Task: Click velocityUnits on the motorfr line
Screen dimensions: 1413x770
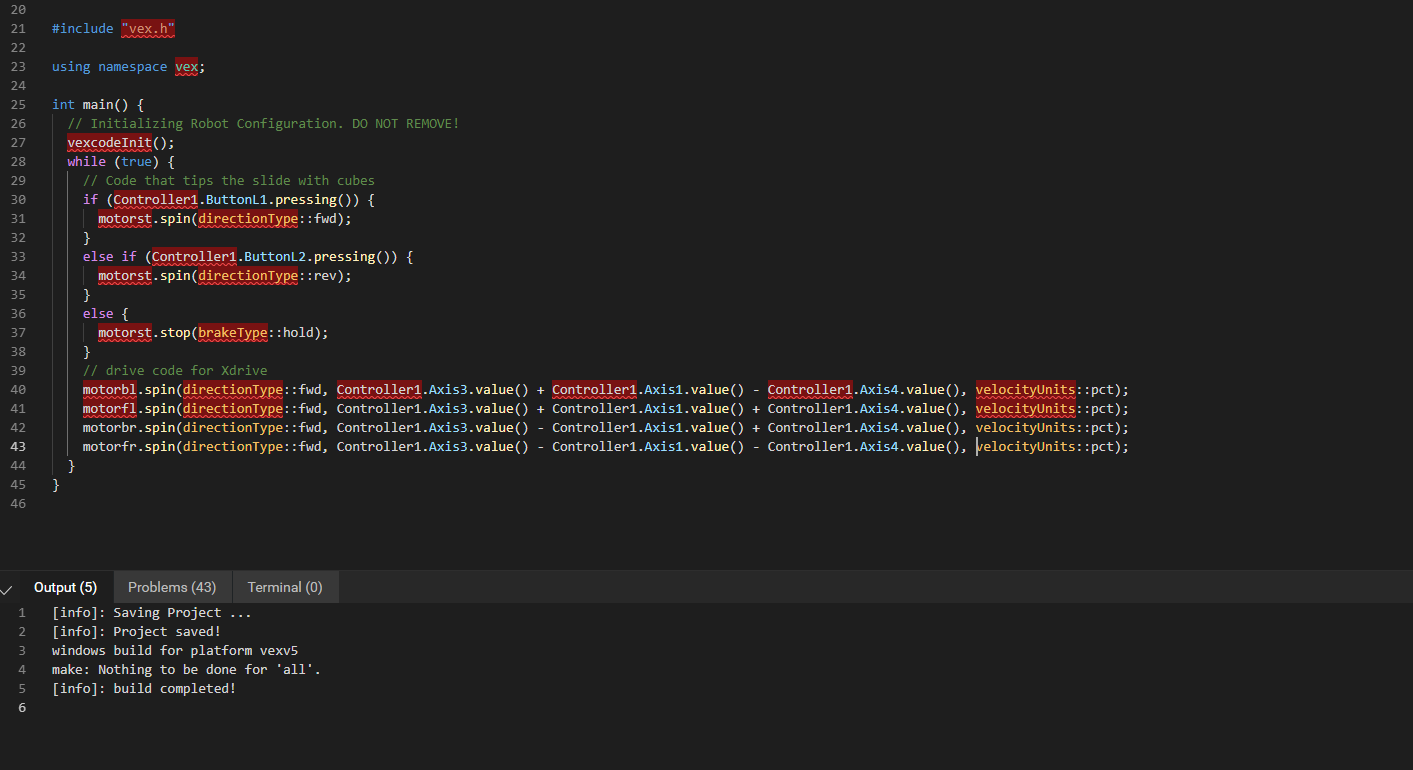Action: click(x=1025, y=447)
